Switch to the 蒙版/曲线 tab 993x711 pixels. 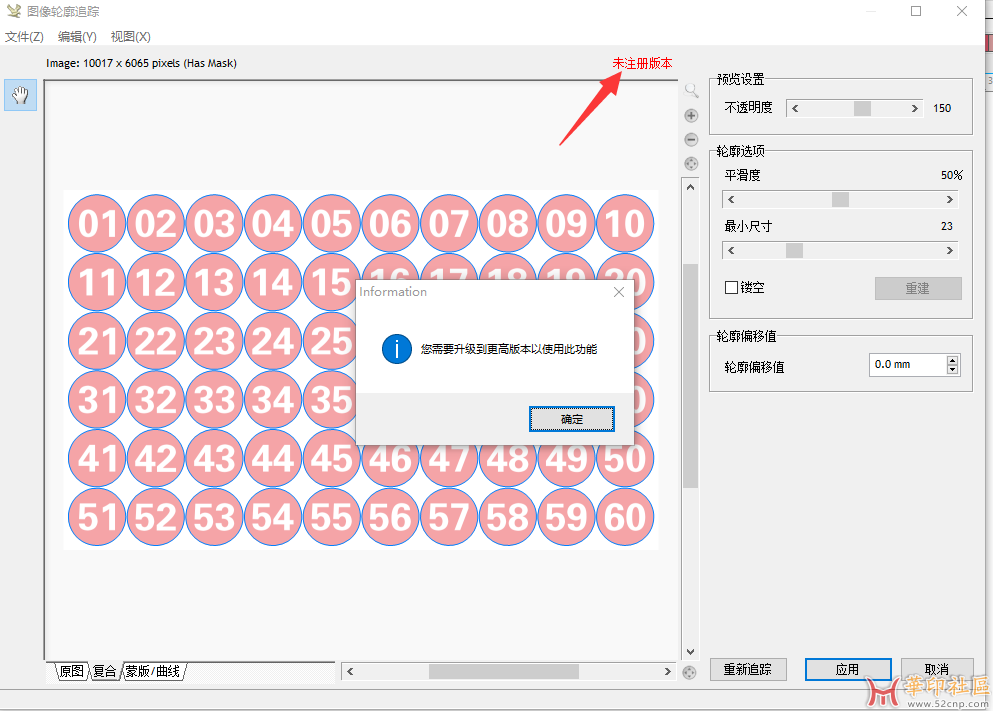tap(153, 671)
